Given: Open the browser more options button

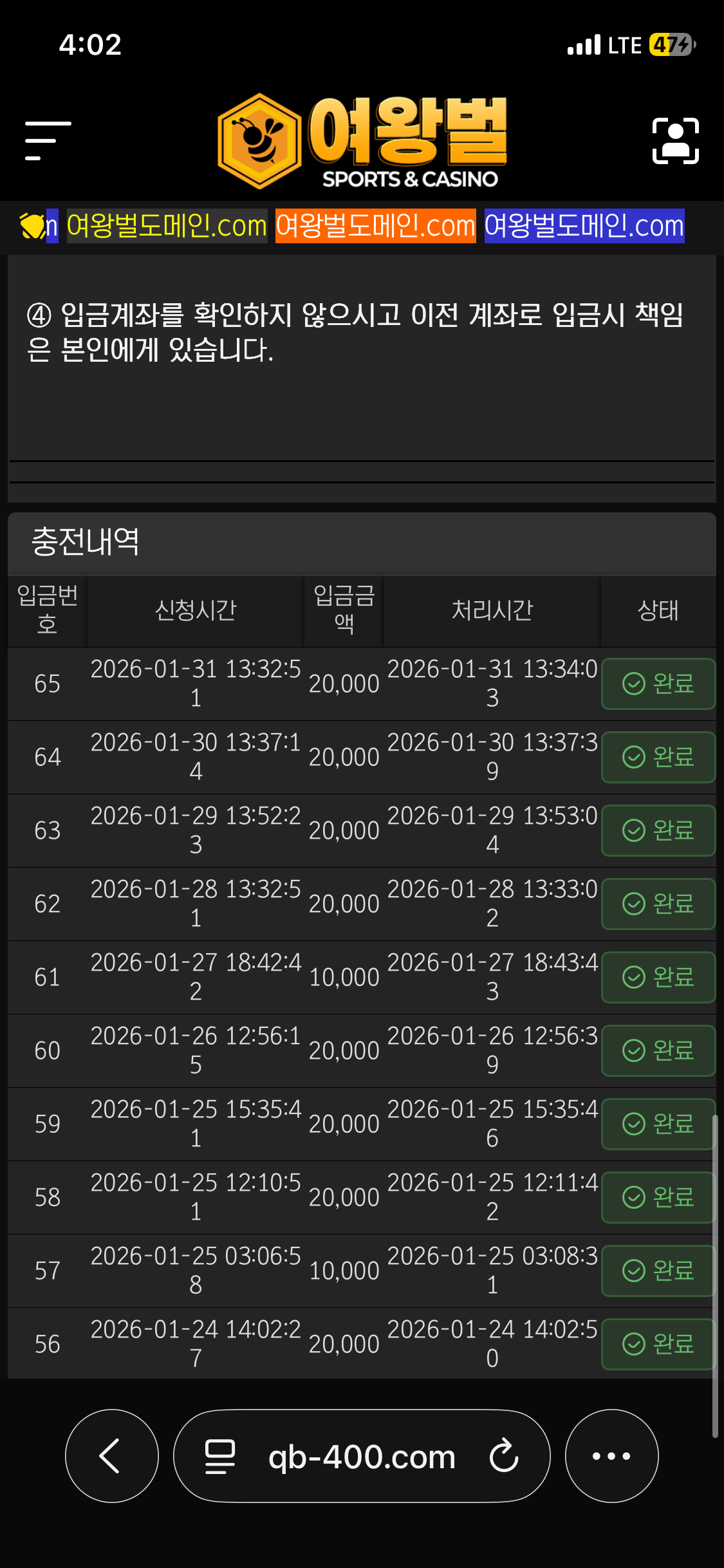Looking at the screenshot, I should click(x=611, y=1455).
